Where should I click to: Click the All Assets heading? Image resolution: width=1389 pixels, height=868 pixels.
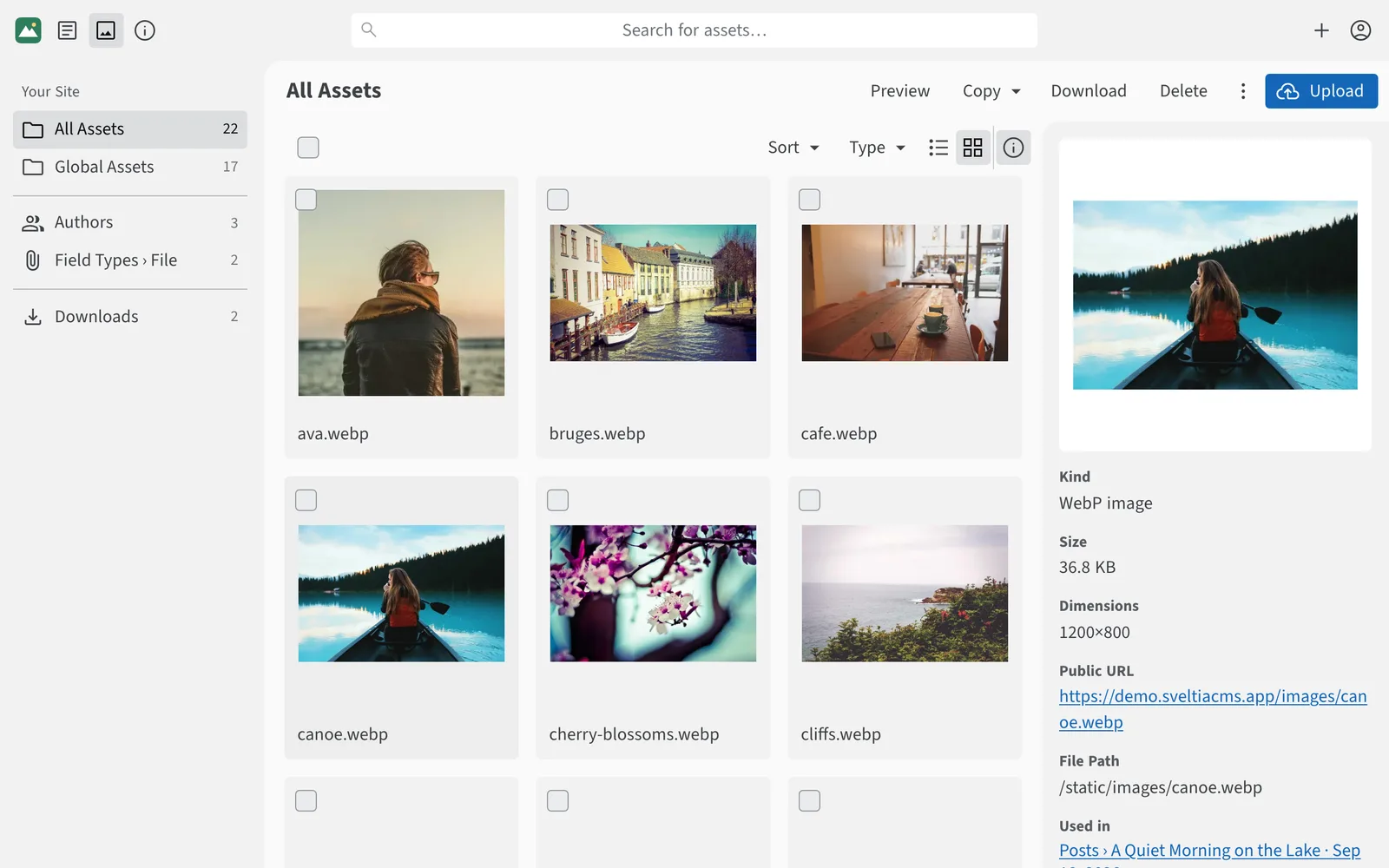(333, 91)
